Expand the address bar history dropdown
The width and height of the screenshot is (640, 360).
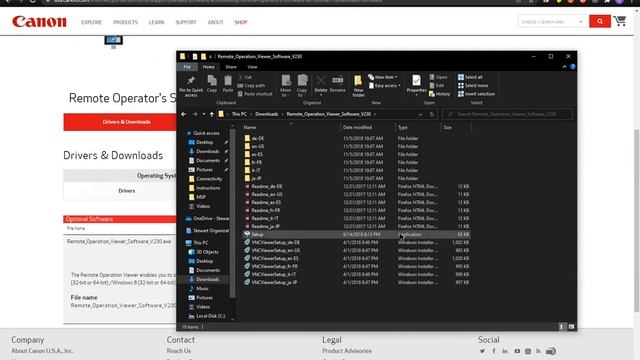[420, 114]
